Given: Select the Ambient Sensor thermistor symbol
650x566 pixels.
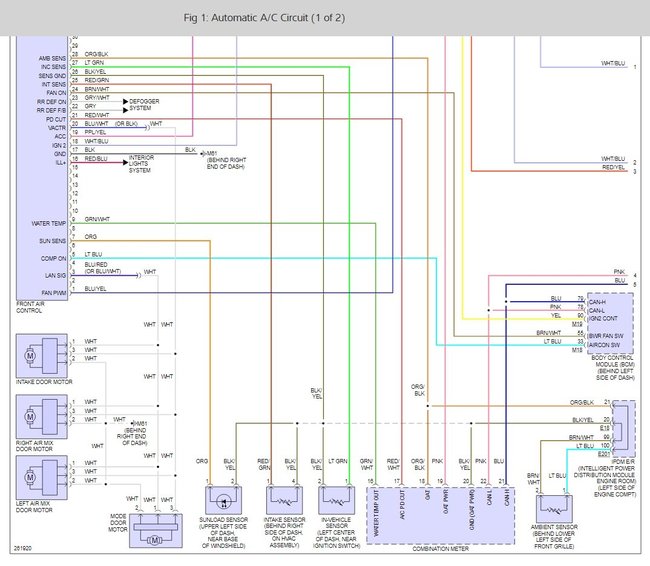Looking at the screenshot, I should [x=554, y=509].
